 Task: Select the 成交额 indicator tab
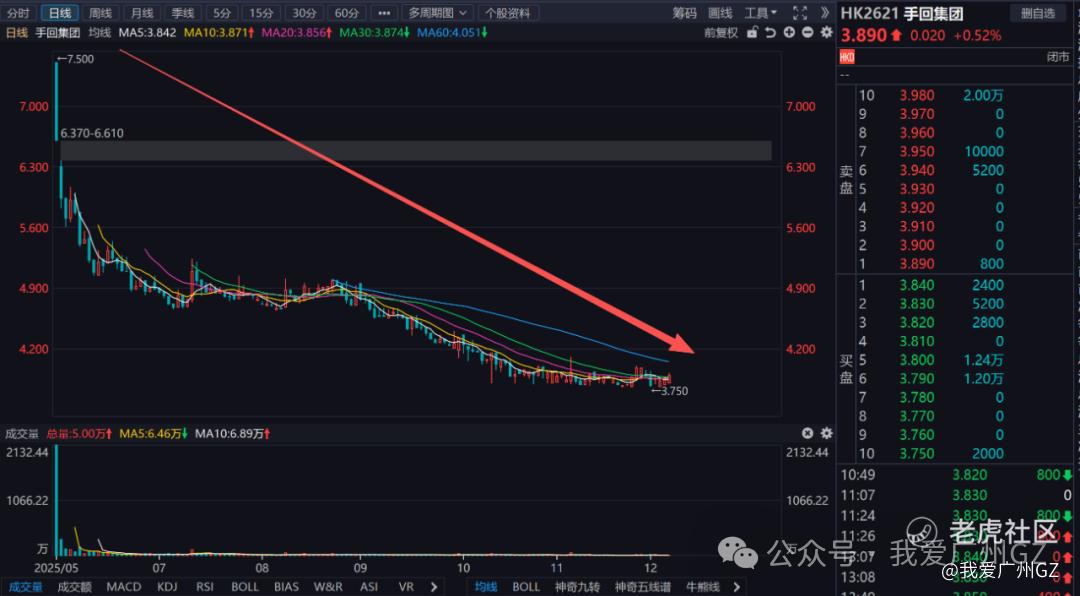pos(74,587)
